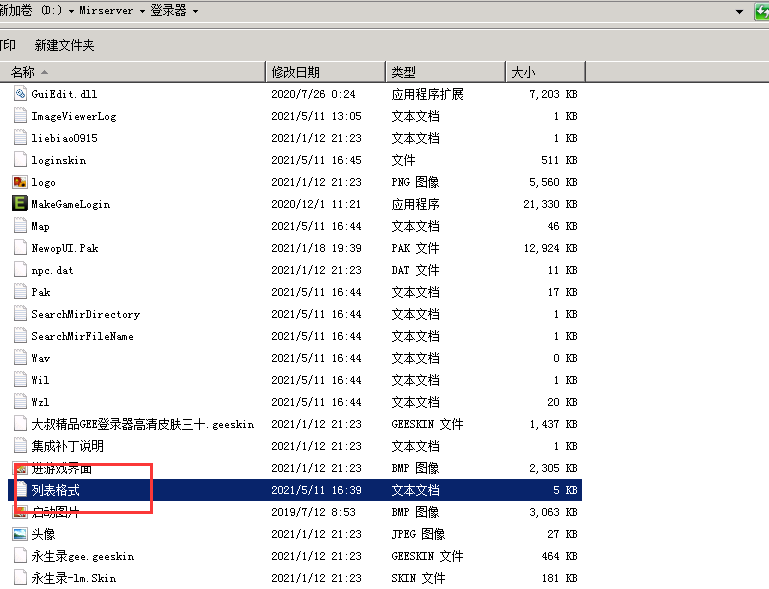
Task: Click the npc.dat file icon
Action: tap(20, 270)
